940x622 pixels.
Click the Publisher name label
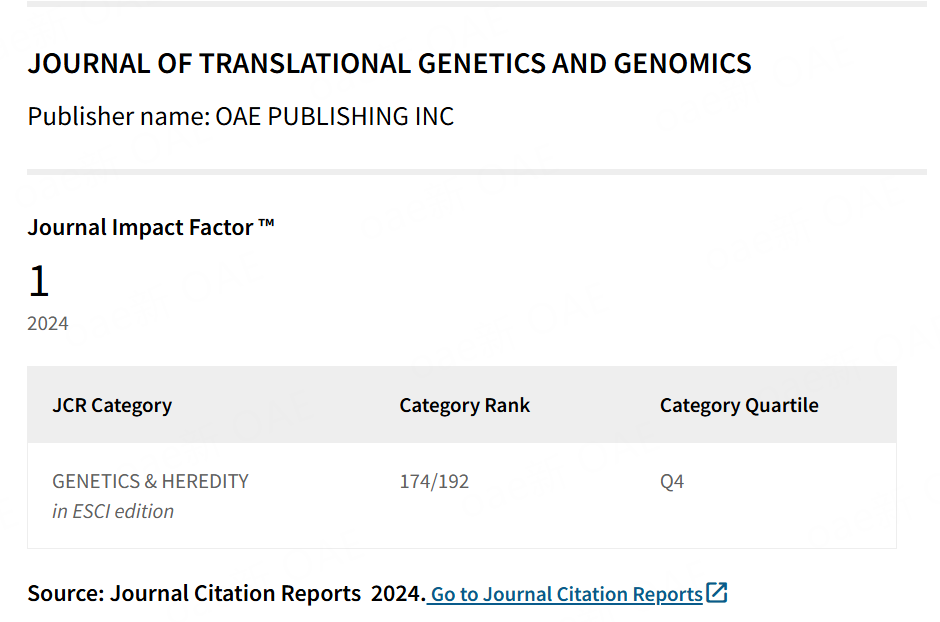click(118, 116)
